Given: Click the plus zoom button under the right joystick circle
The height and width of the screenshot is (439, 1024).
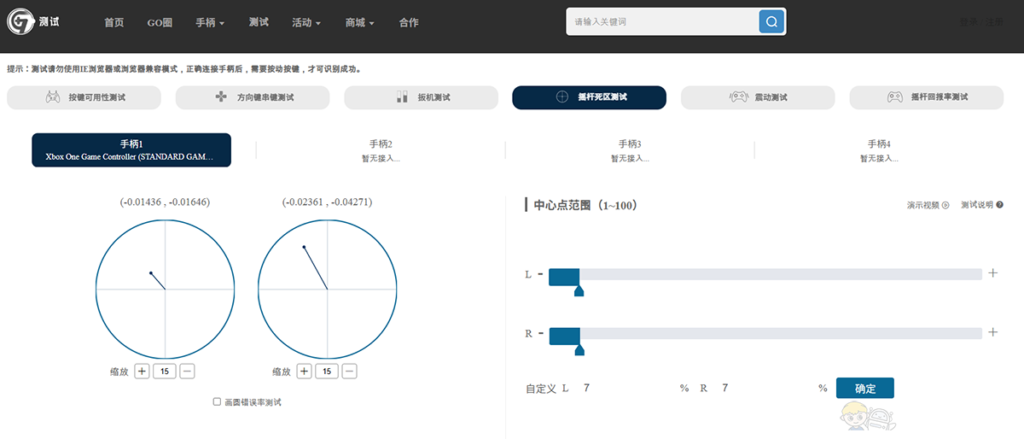Looking at the screenshot, I should (x=303, y=371).
